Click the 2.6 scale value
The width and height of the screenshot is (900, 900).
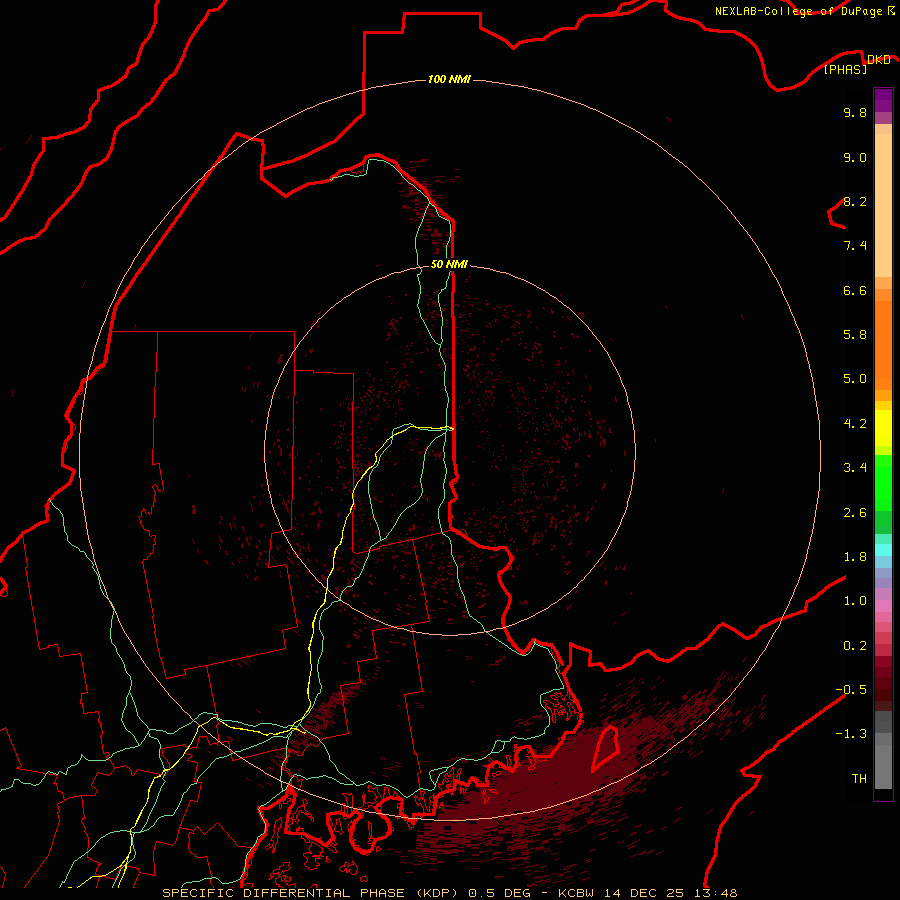(855, 513)
